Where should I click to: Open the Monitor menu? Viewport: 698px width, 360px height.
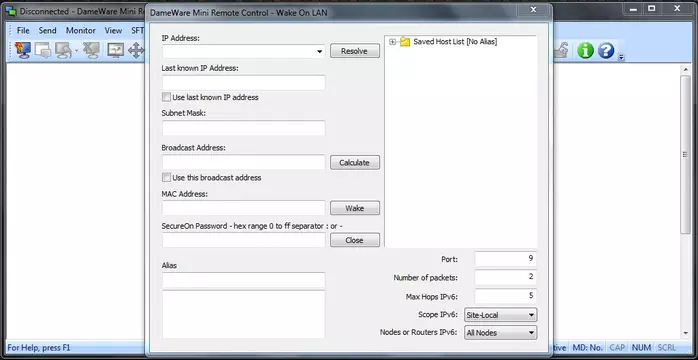point(81,31)
